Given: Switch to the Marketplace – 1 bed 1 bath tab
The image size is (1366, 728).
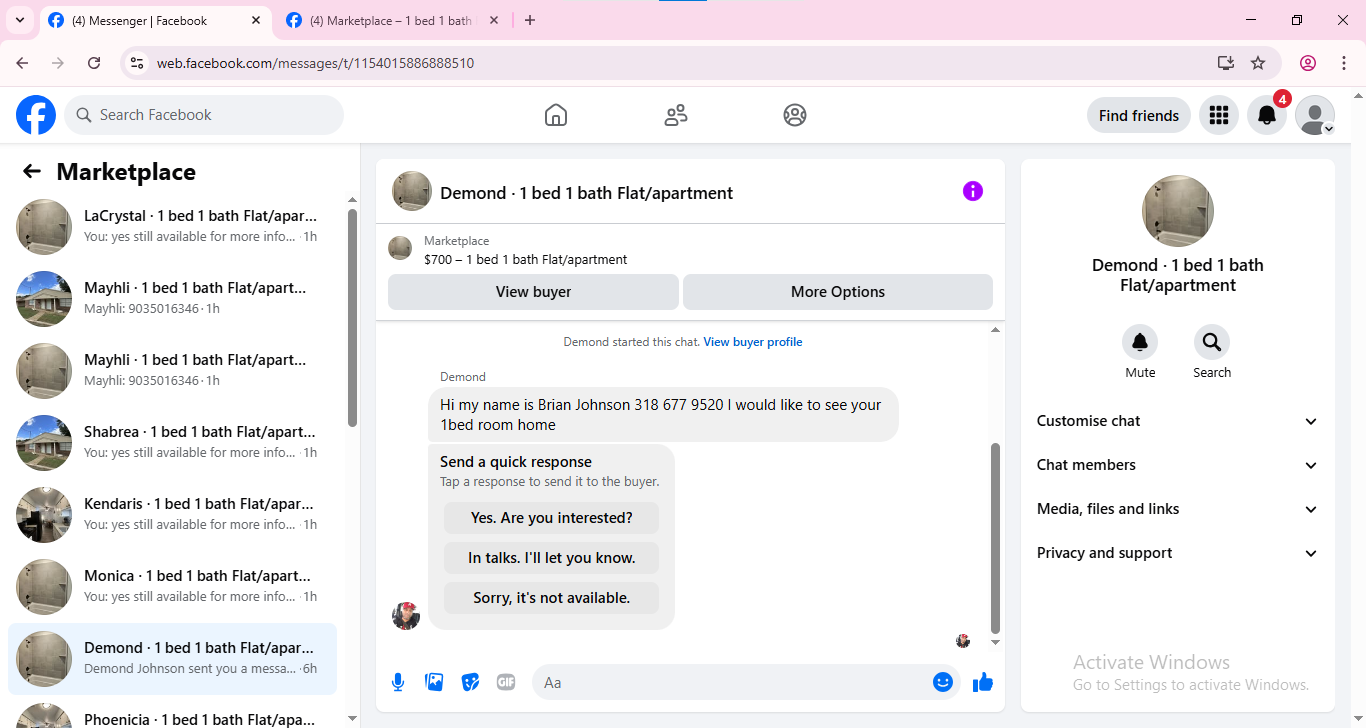Looking at the screenshot, I should pyautogui.click(x=390, y=21).
